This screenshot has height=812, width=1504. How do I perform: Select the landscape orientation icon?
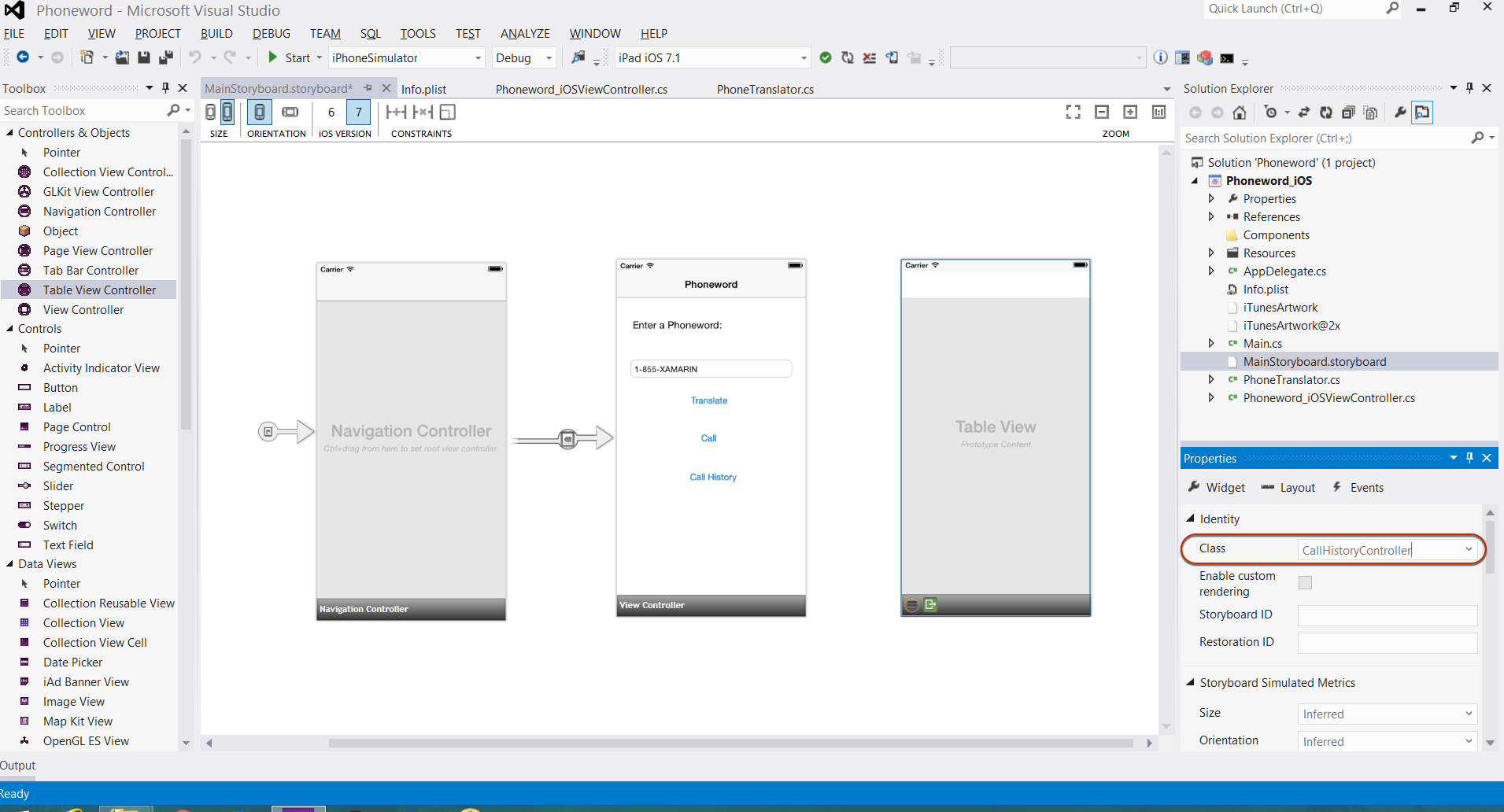click(x=290, y=113)
